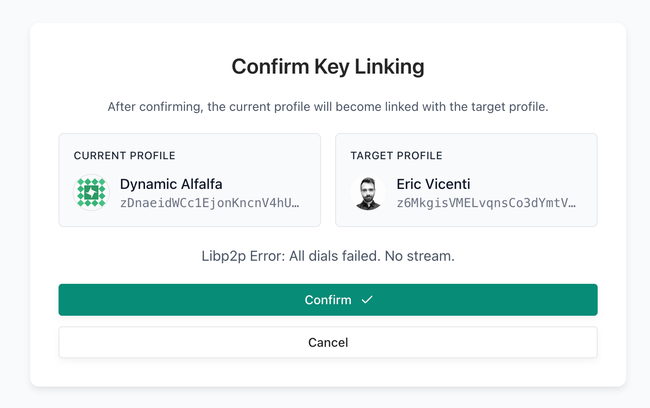Click the 'After confirming' description text
The image size is (650, 408).
(328, 106)
